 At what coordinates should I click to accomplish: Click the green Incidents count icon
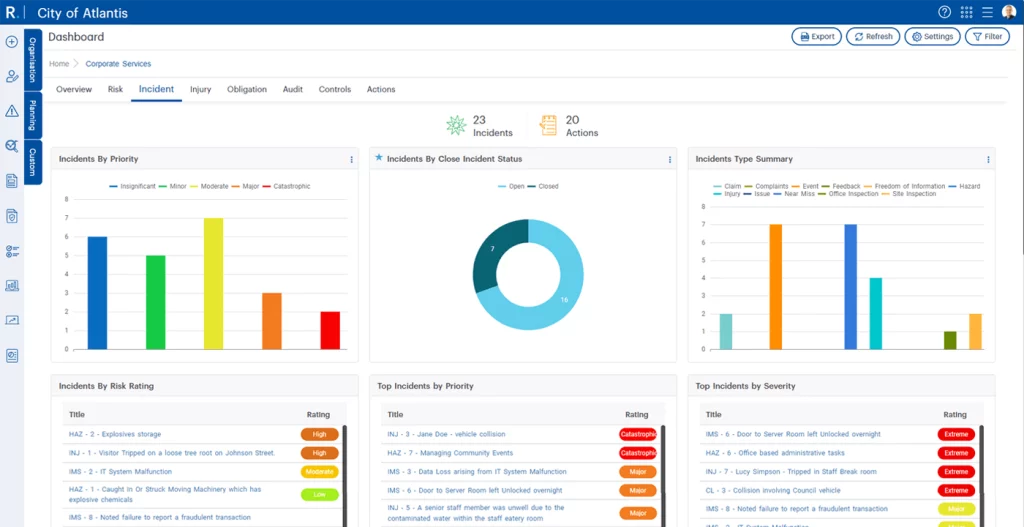pyautogui.click(x=456, y=125)
